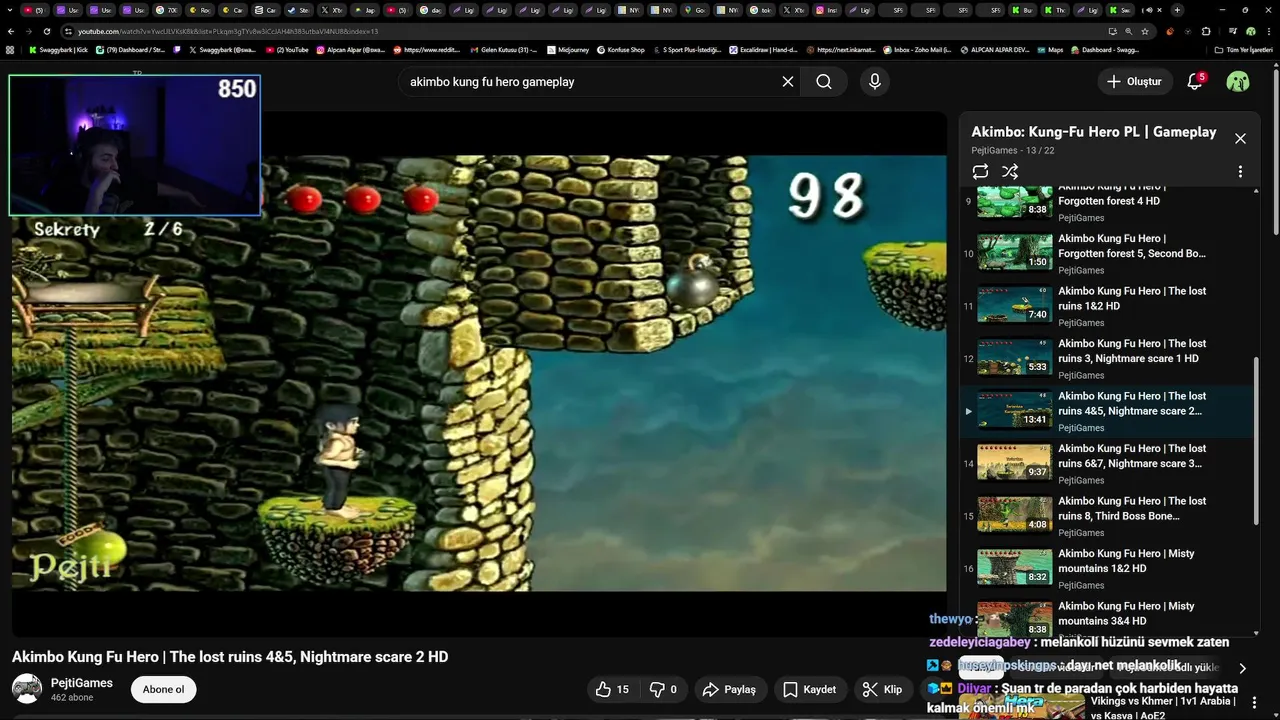
Task: Open Chrome three-dot menu
Action: click(1269, 31)
